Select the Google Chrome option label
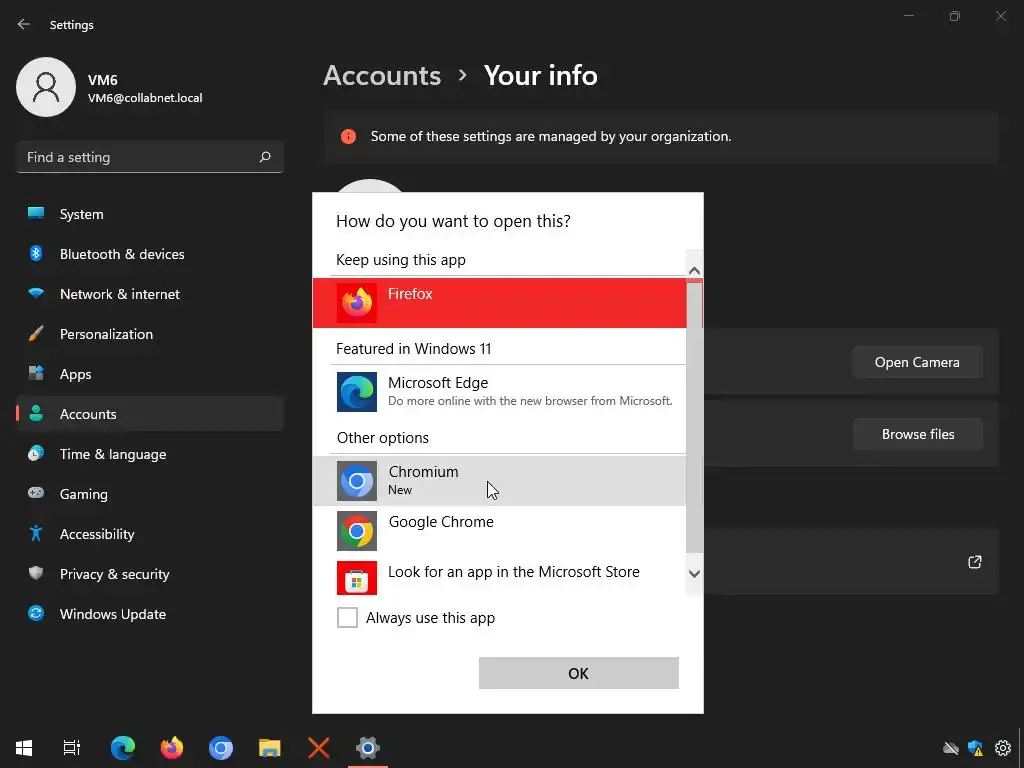 [x=441, y=522]
